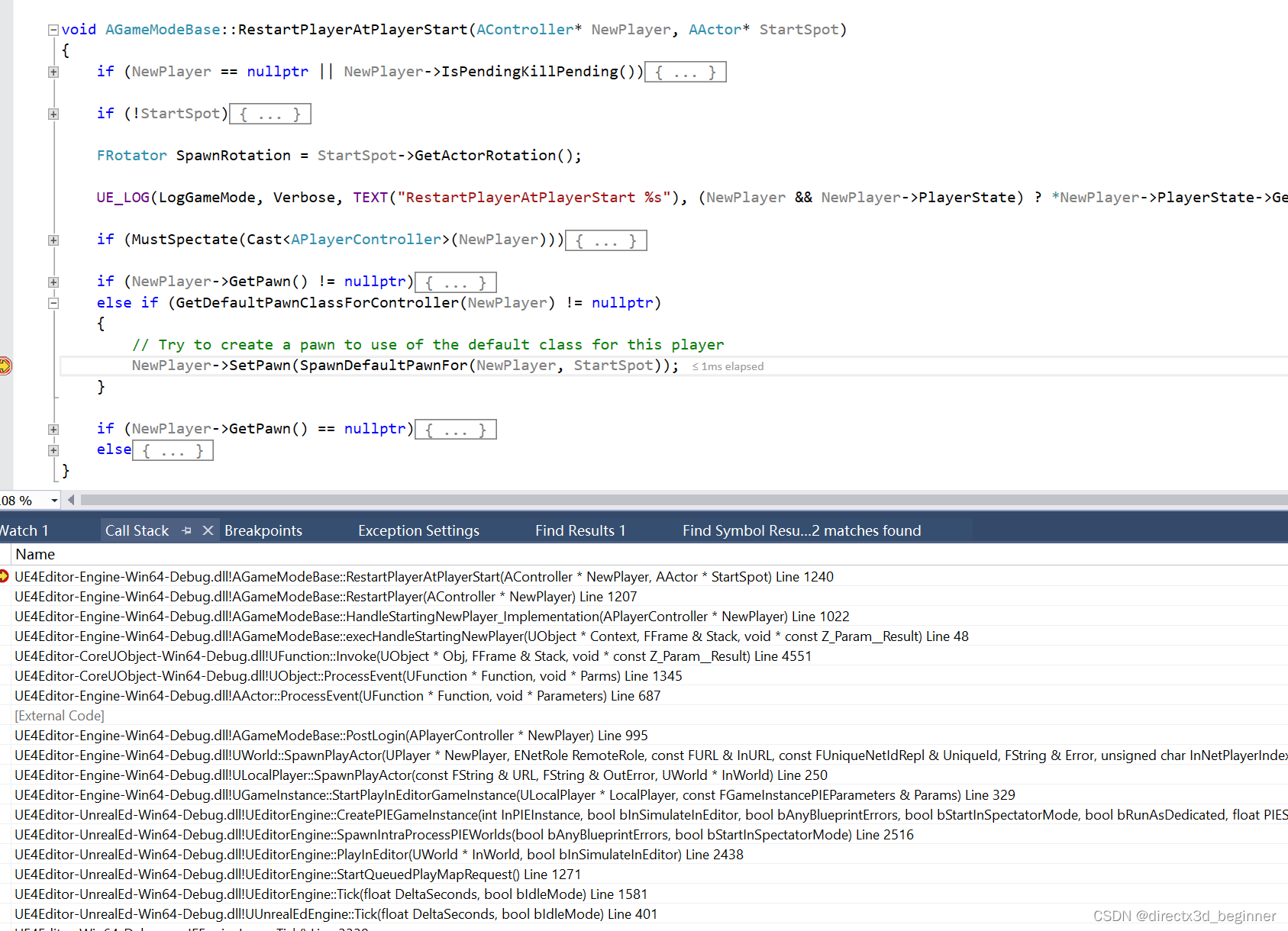1288x931 pixels.
Task: Click the current-statement breakpoint arrow in margin
Action: (4, 366)
